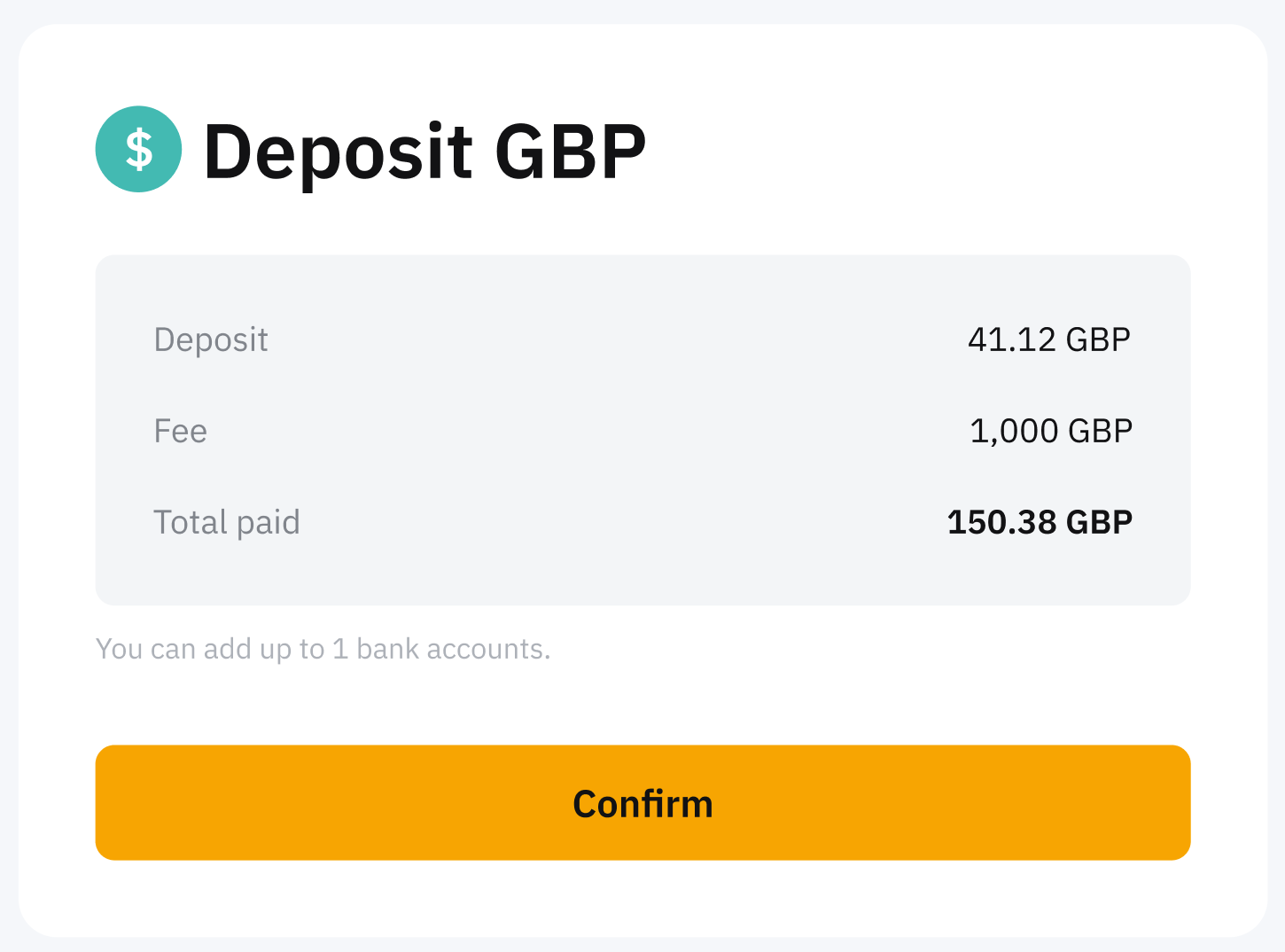Select the 'Fee' row label
Image resolution: width=1285 pixels, height=952 pixels.
pos(181,432)
